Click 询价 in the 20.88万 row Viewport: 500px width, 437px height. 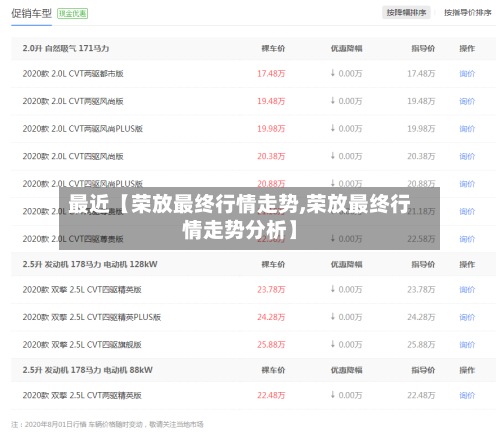(467, 184)
